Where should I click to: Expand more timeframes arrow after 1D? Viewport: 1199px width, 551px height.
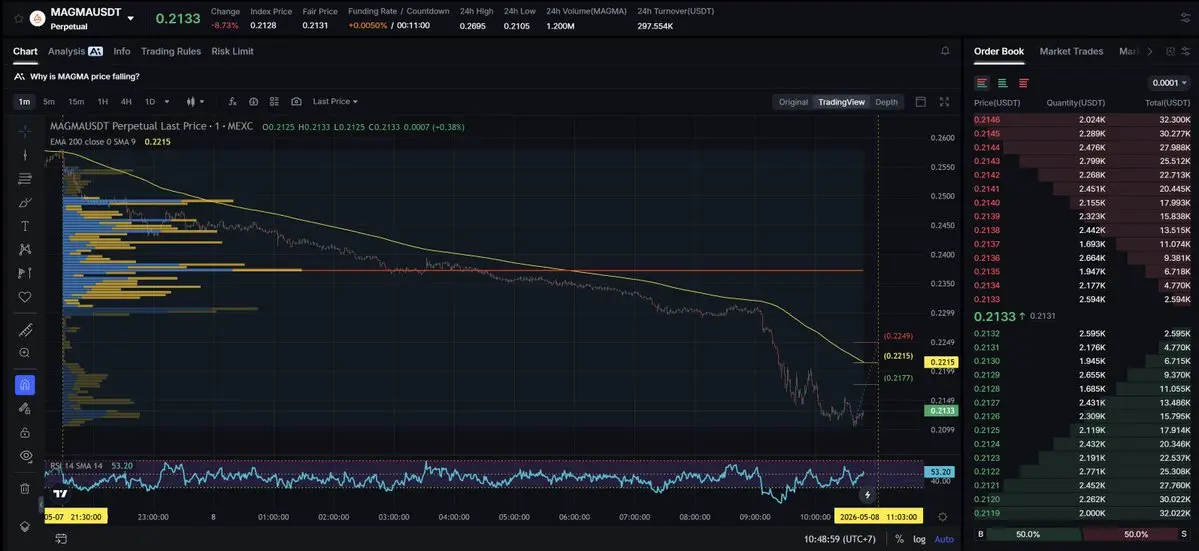click(x=167, y=102)
